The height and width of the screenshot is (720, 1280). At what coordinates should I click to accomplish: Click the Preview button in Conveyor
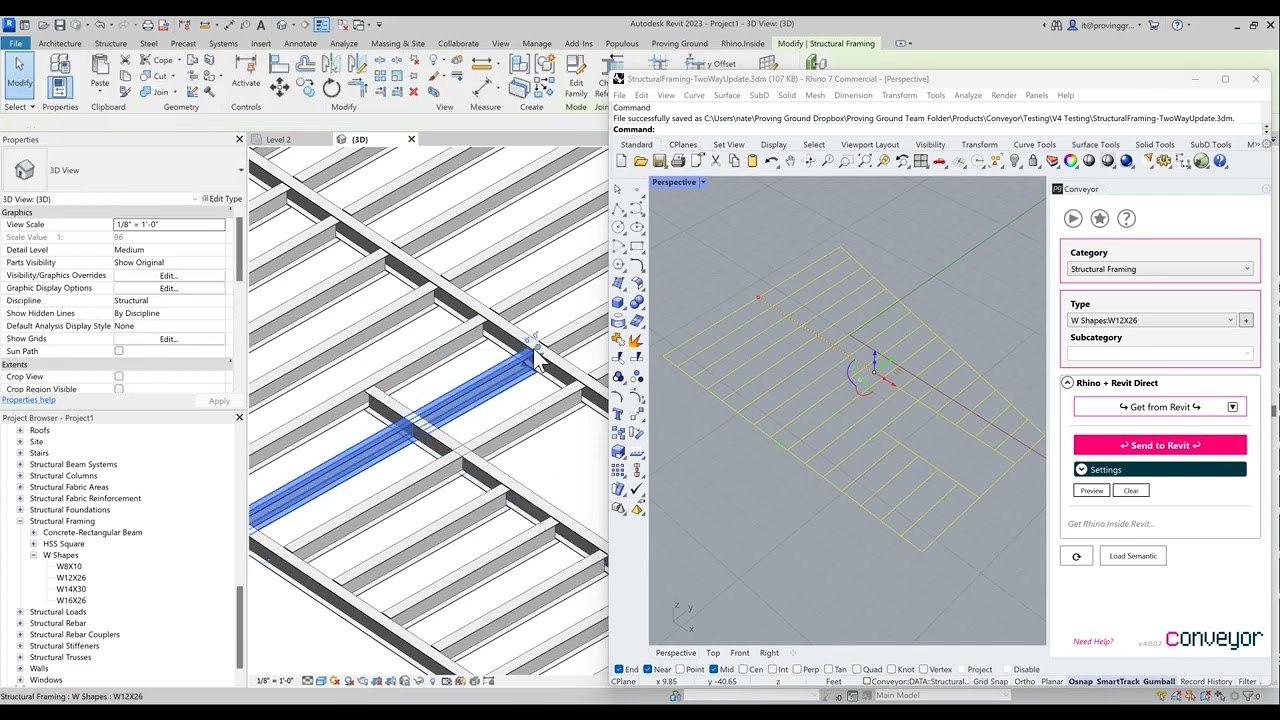[x=1091, y=490]
